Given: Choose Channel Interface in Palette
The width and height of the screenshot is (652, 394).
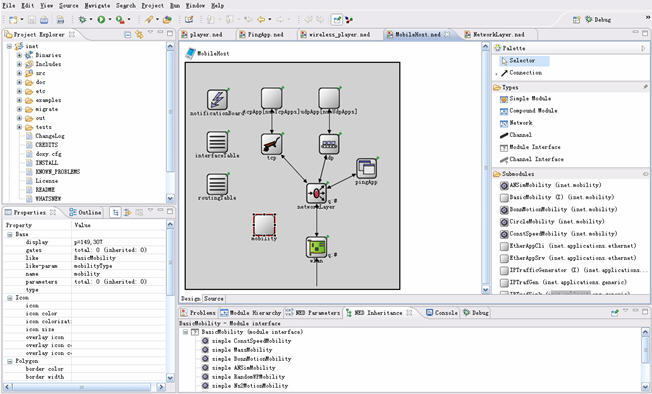Looking at the screenshot, I should (x=532, y=159).
